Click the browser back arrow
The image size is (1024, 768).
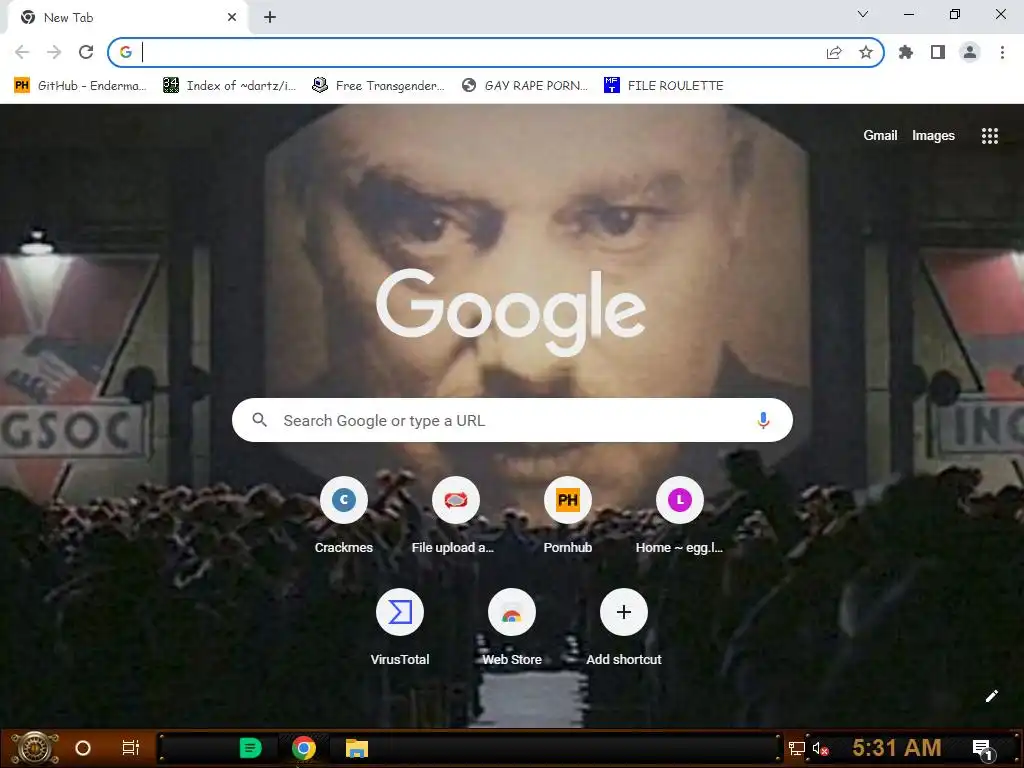click(22, 52)
